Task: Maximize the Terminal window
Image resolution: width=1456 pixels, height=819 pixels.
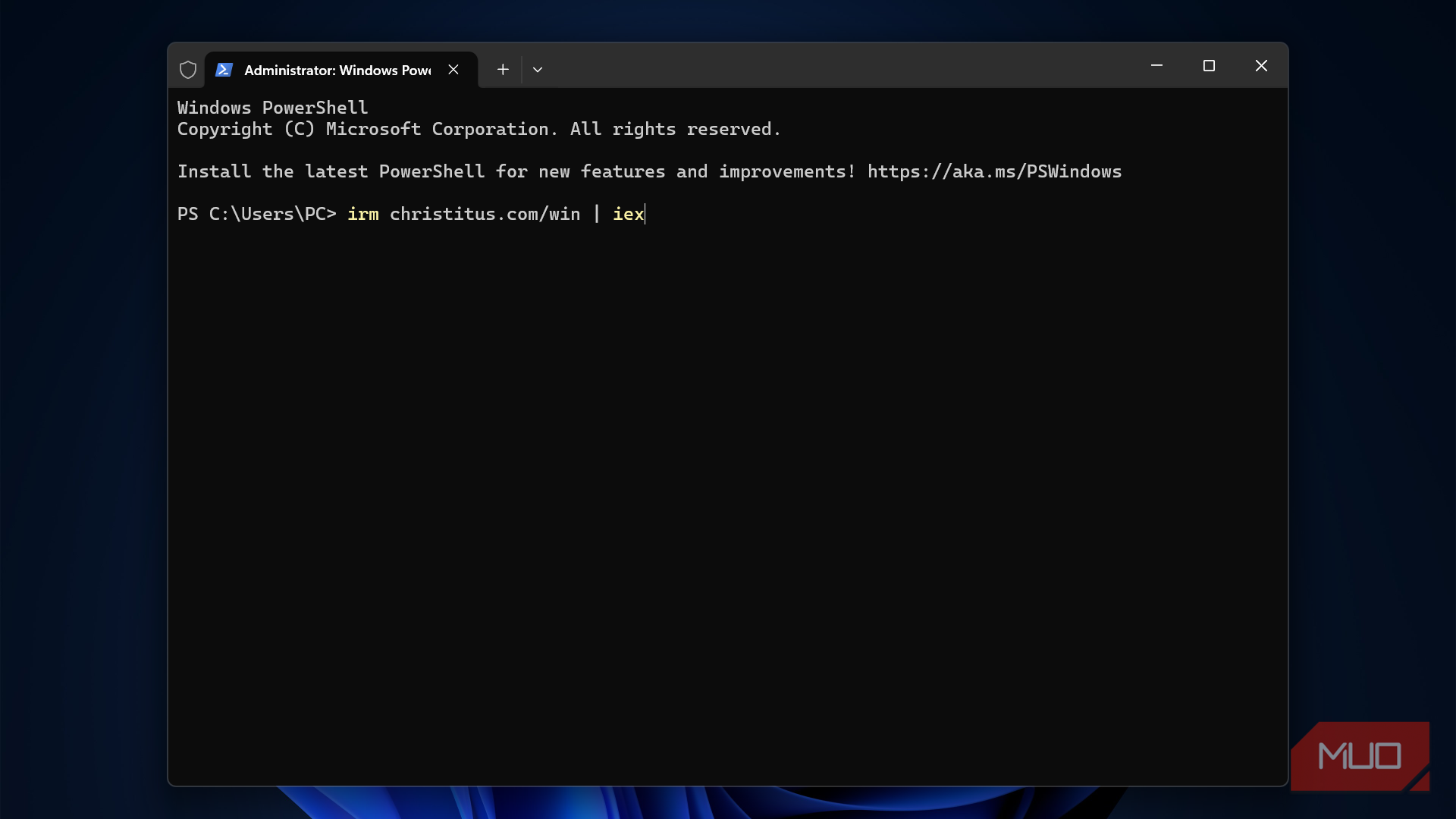Action: 1209,66
